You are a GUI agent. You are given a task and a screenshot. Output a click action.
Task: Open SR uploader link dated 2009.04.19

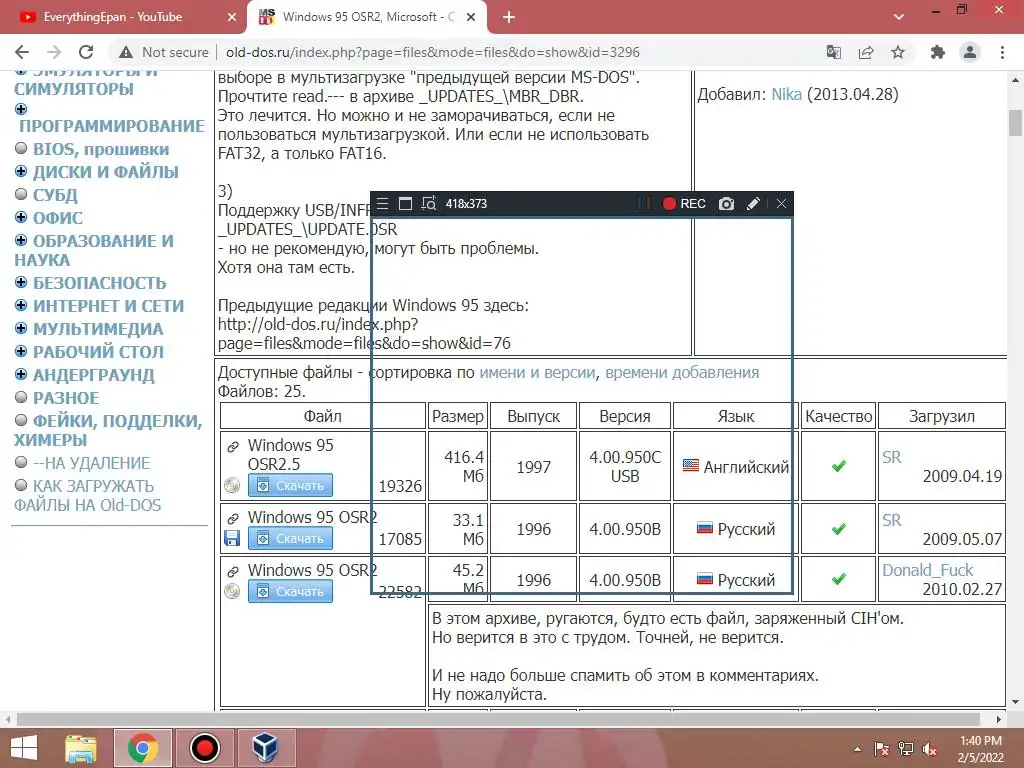click(x=891, y=457)
